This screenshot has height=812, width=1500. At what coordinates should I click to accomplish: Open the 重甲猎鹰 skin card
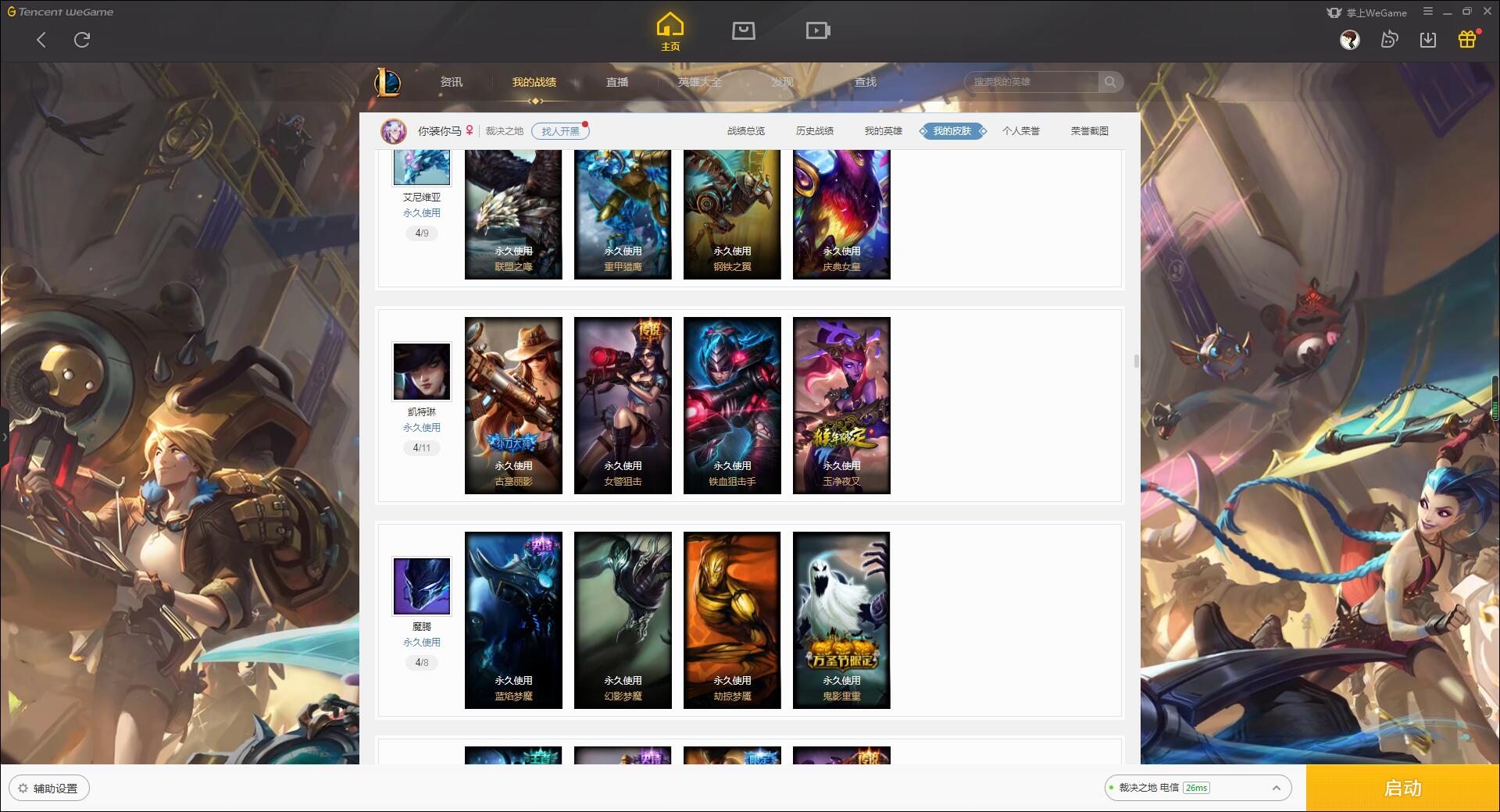[623, 215]
